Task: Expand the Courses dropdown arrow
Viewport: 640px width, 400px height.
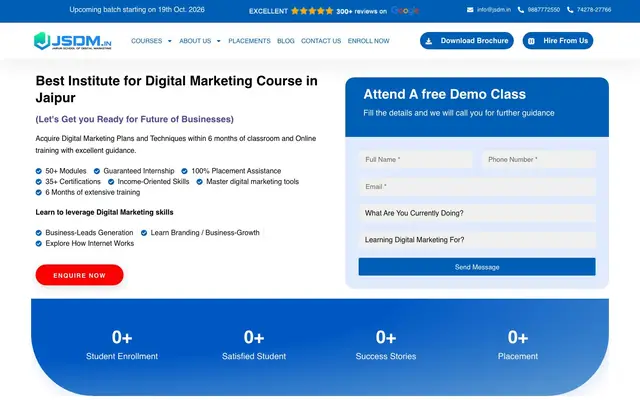Action: (x=170, y=41)
